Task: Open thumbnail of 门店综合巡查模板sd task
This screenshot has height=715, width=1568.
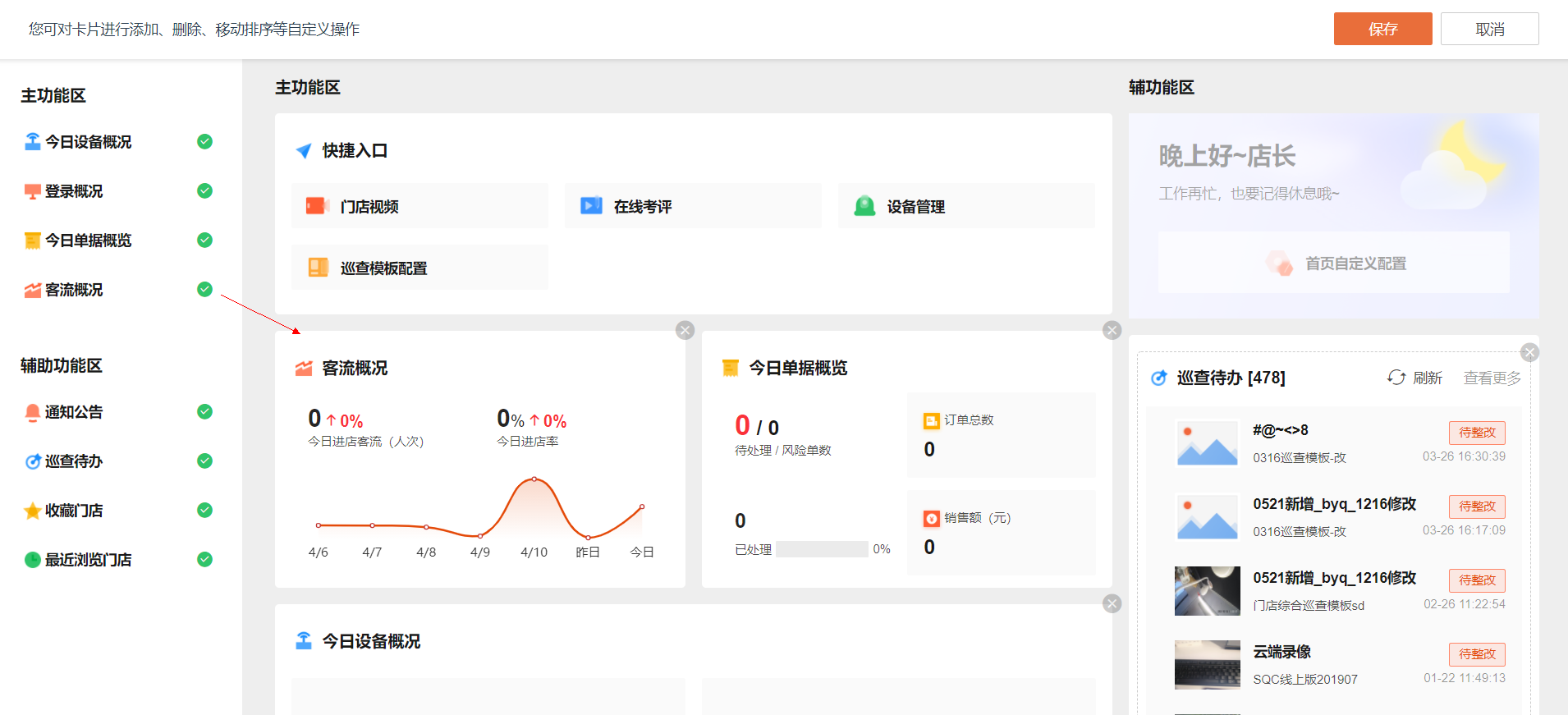Action: click(x=1208, y=591)
